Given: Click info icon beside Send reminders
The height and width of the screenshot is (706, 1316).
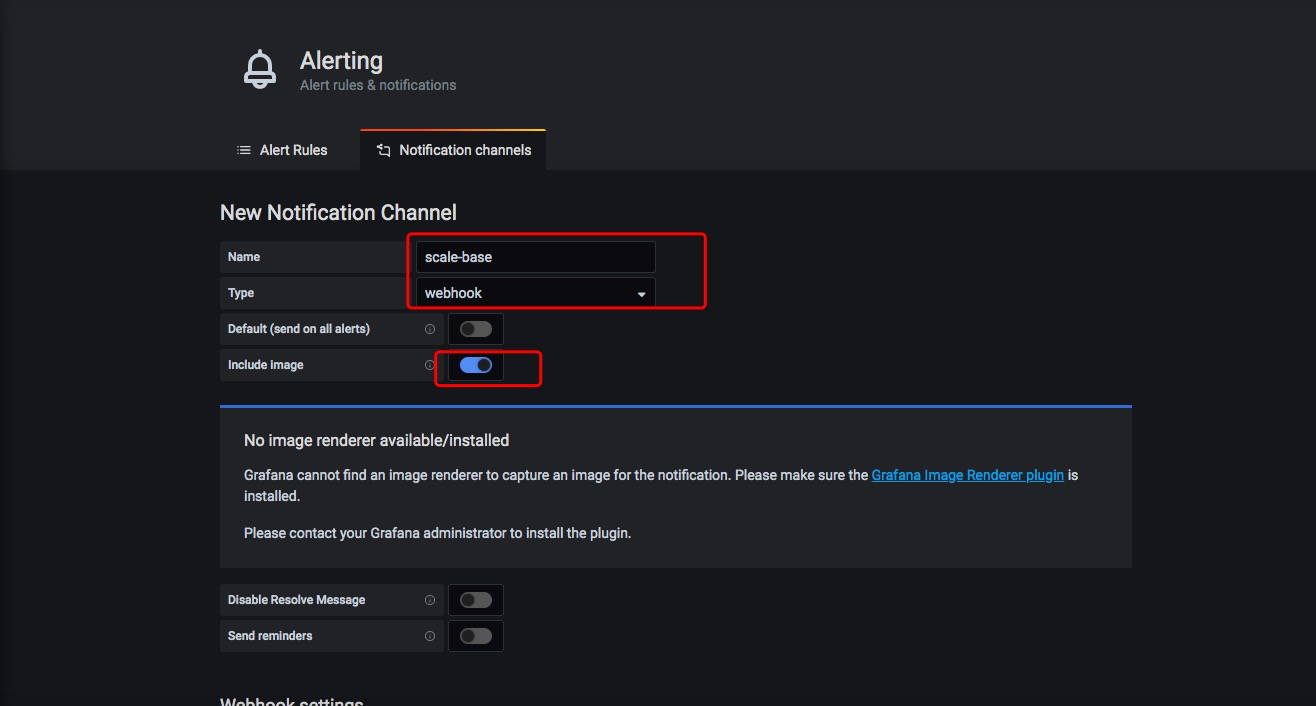Looking at the screenshot, I should tap(430, 636).
